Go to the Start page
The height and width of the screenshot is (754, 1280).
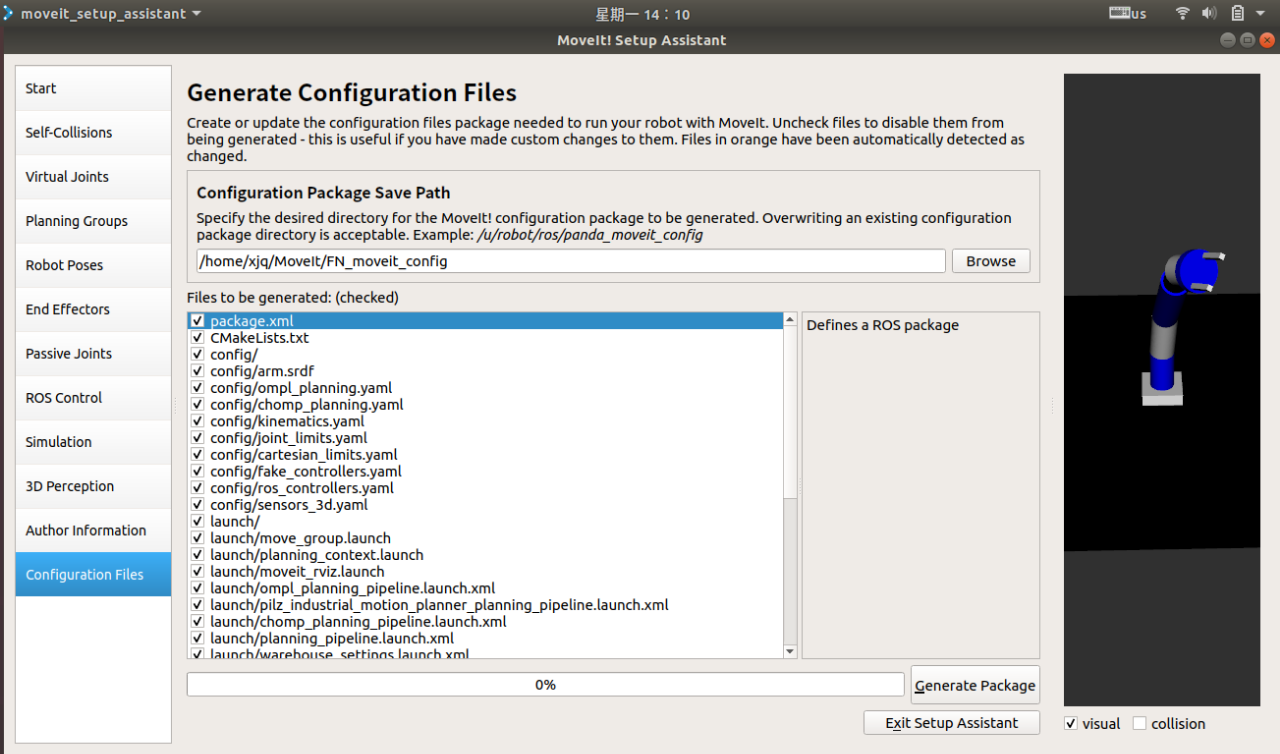click(x=93, y=88)
